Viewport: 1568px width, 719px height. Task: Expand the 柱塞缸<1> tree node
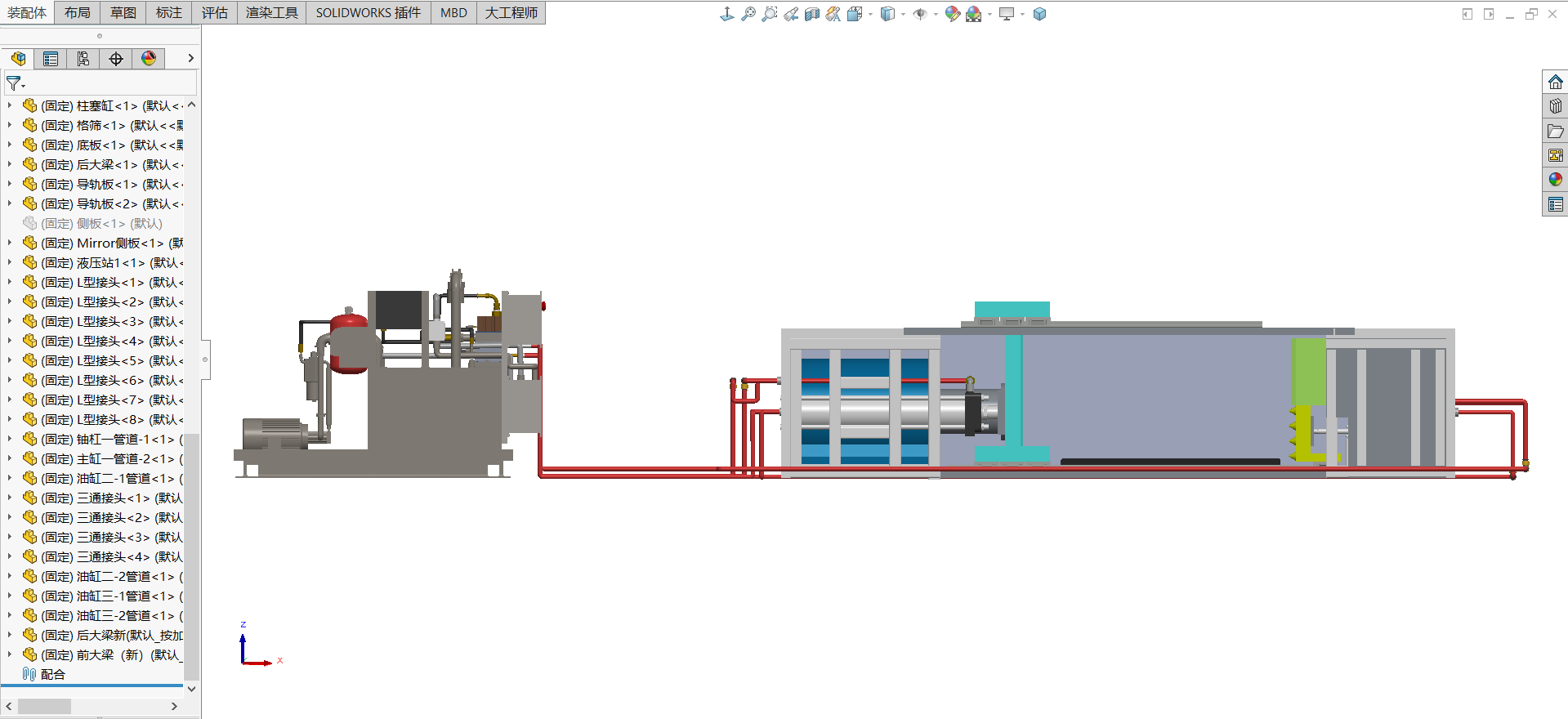pyautogui.click(x=9, y=105)
